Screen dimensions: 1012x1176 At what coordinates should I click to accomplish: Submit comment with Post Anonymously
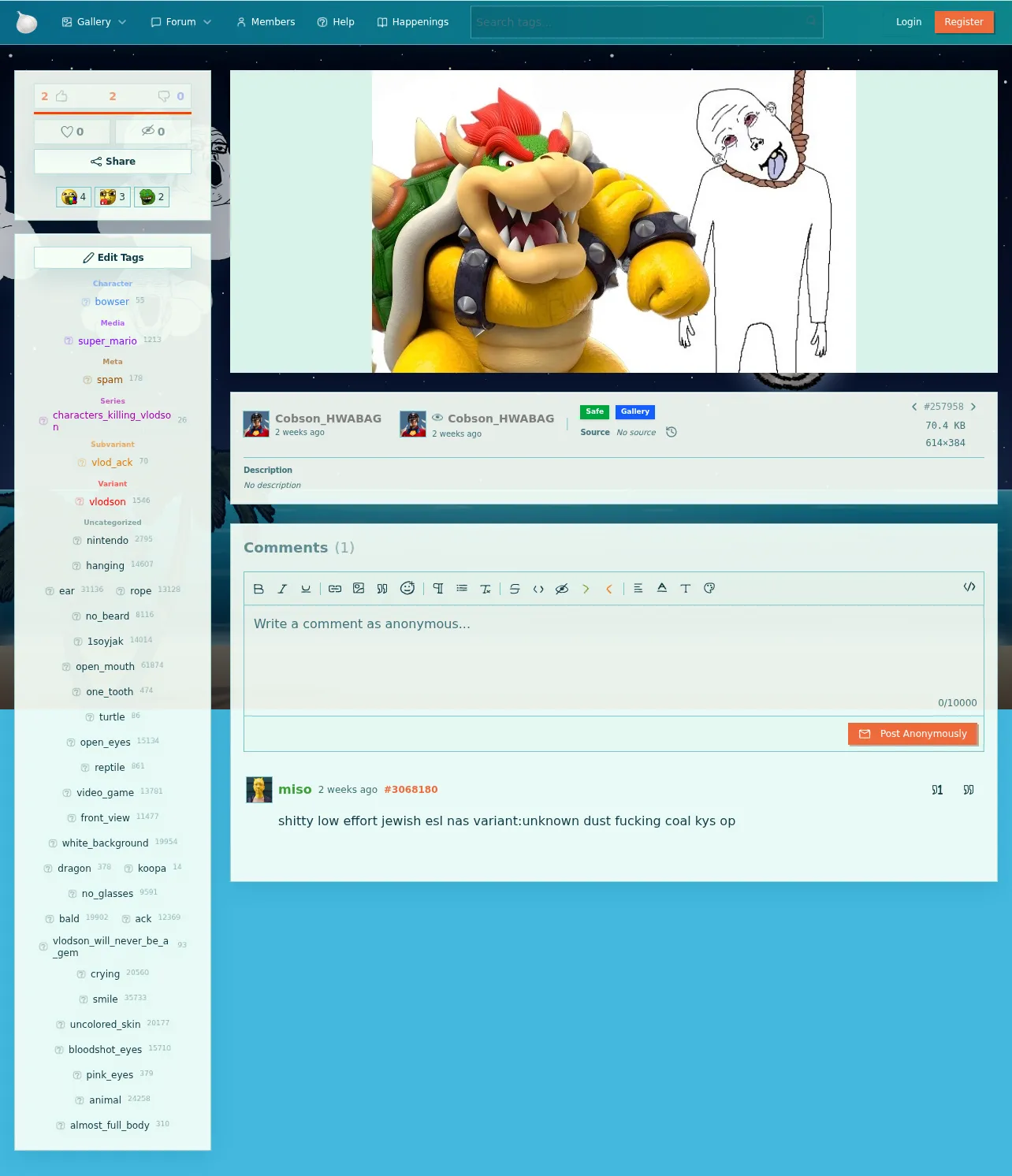point(913,734)
